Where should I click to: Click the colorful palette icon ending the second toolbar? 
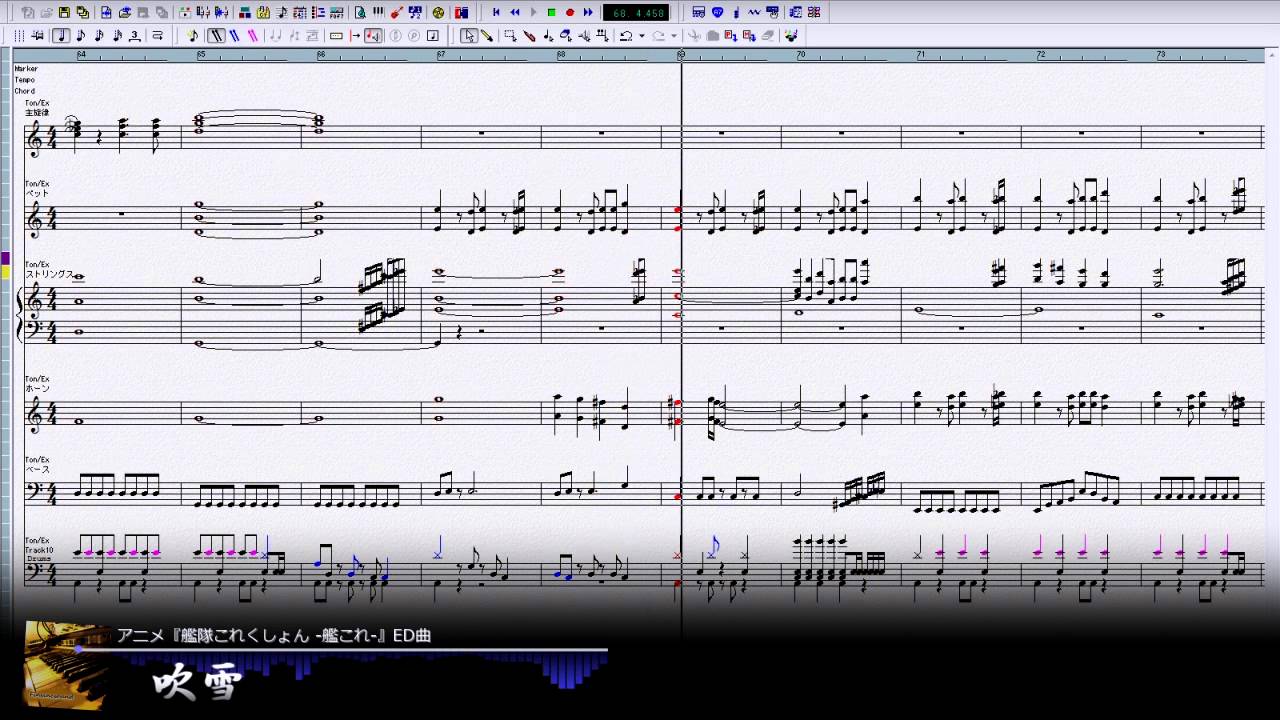point(791,36)
